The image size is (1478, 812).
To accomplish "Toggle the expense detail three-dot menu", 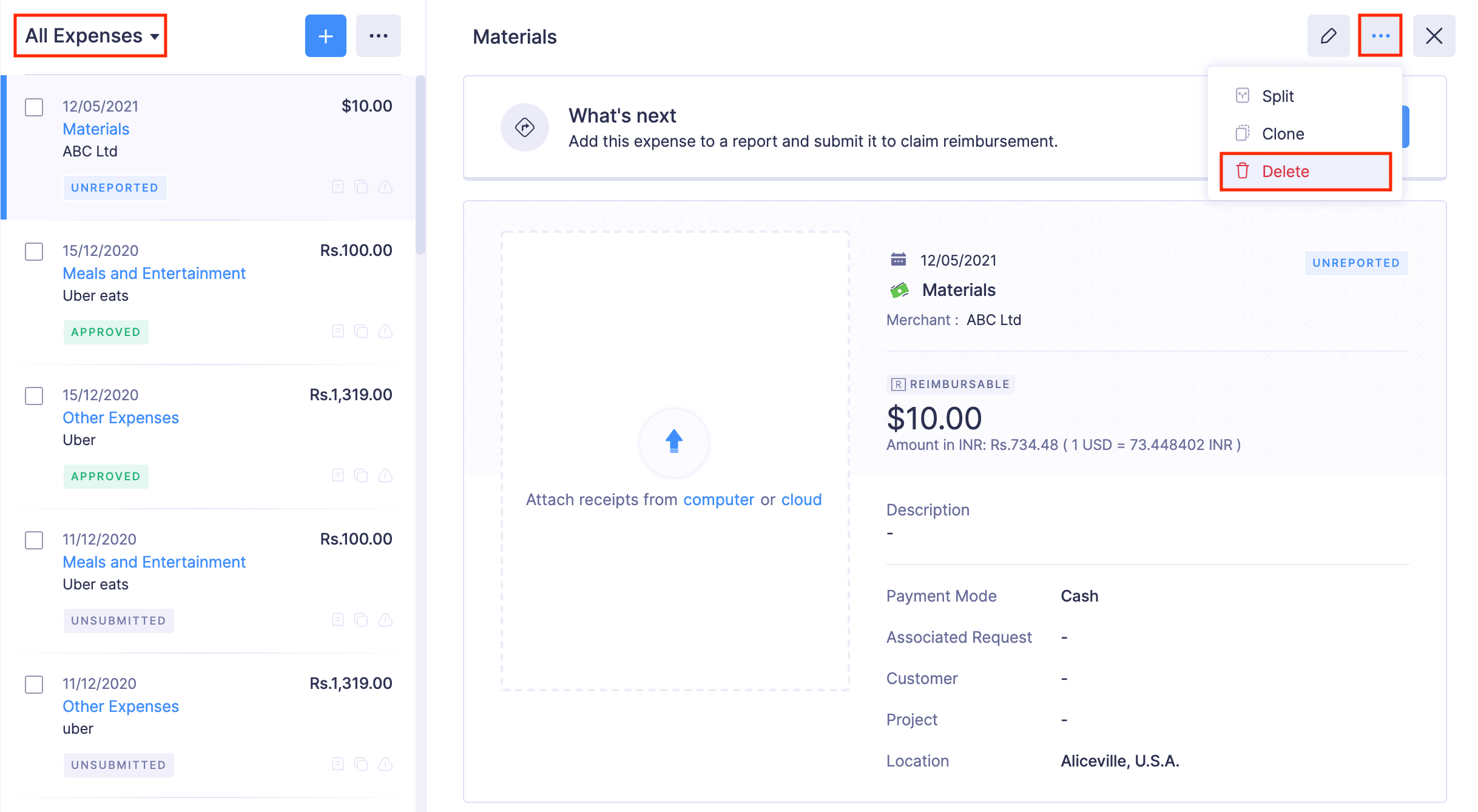I will tap(1380, 36).
